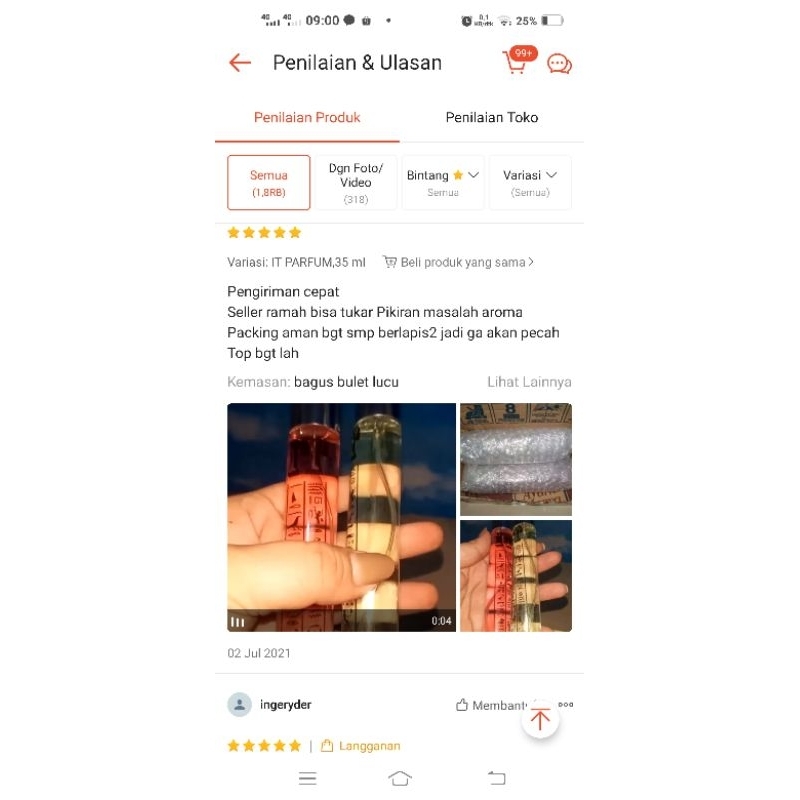The image size is (800, 800).
Task: Open ingeryder's profile avatar
Action: 239,705
